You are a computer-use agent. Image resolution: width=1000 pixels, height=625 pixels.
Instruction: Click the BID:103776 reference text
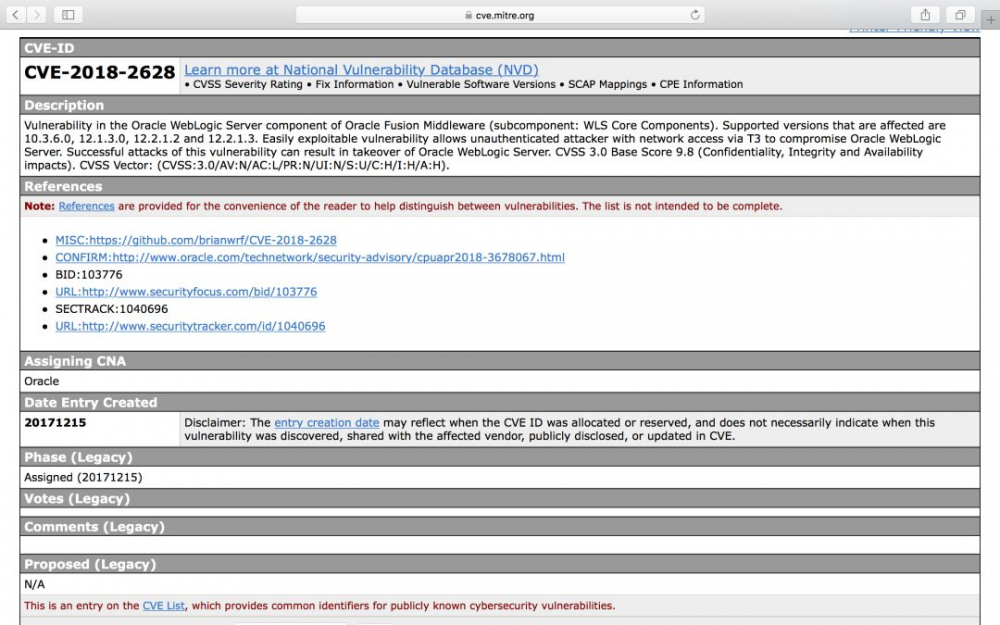89,274
